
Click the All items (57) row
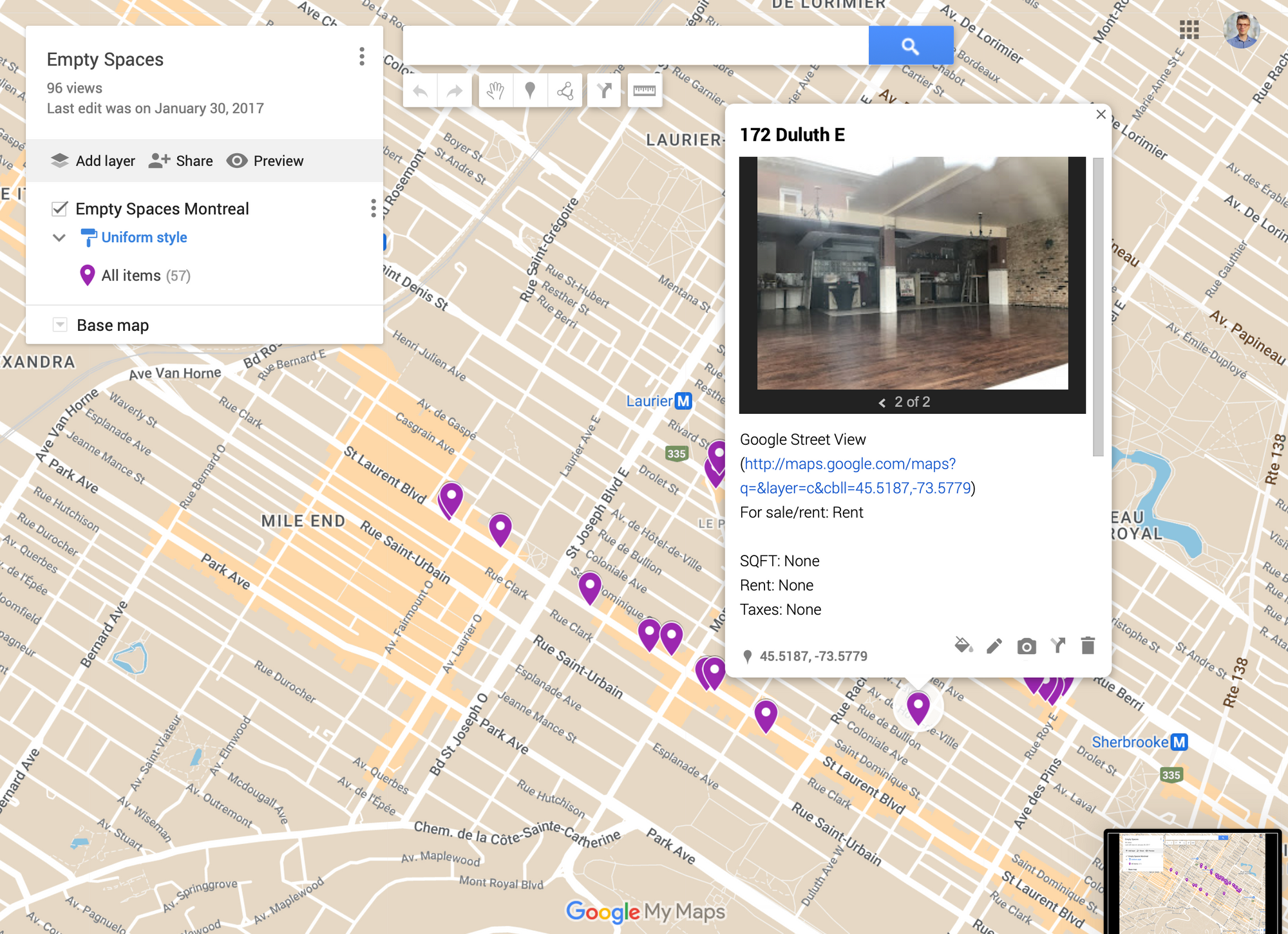[205, 276]
